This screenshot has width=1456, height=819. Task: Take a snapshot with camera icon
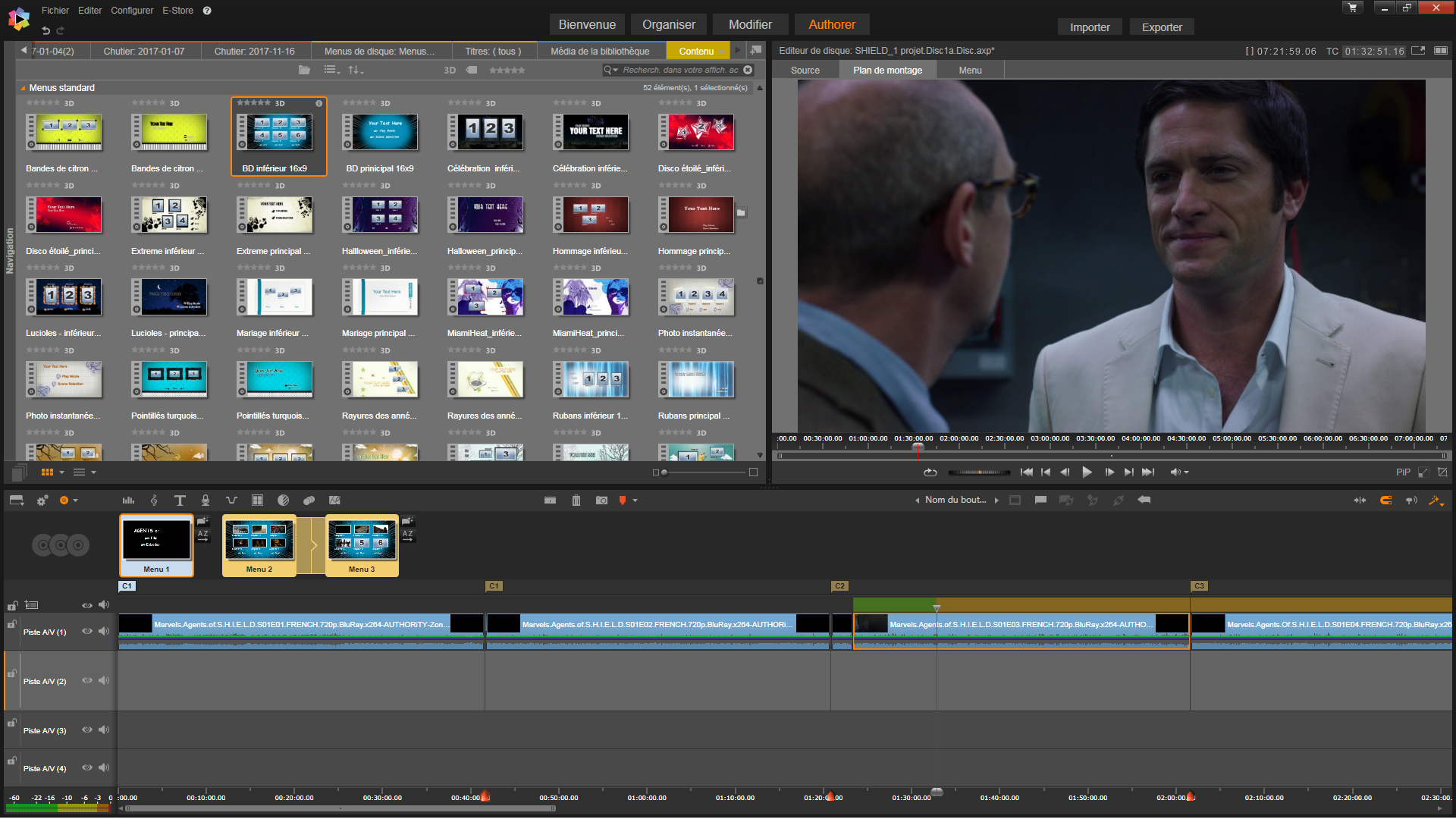601,500
